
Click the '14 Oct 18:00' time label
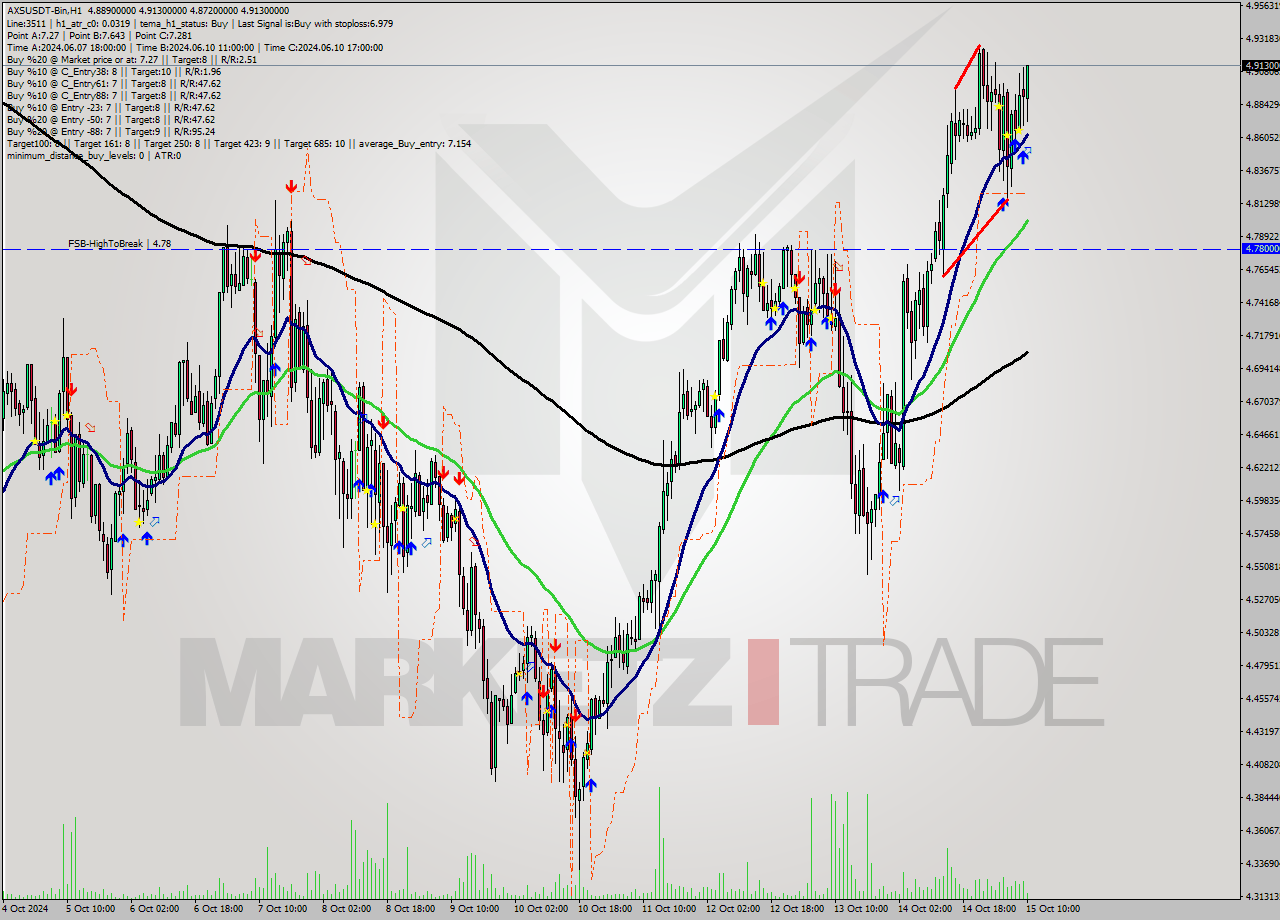988,909
